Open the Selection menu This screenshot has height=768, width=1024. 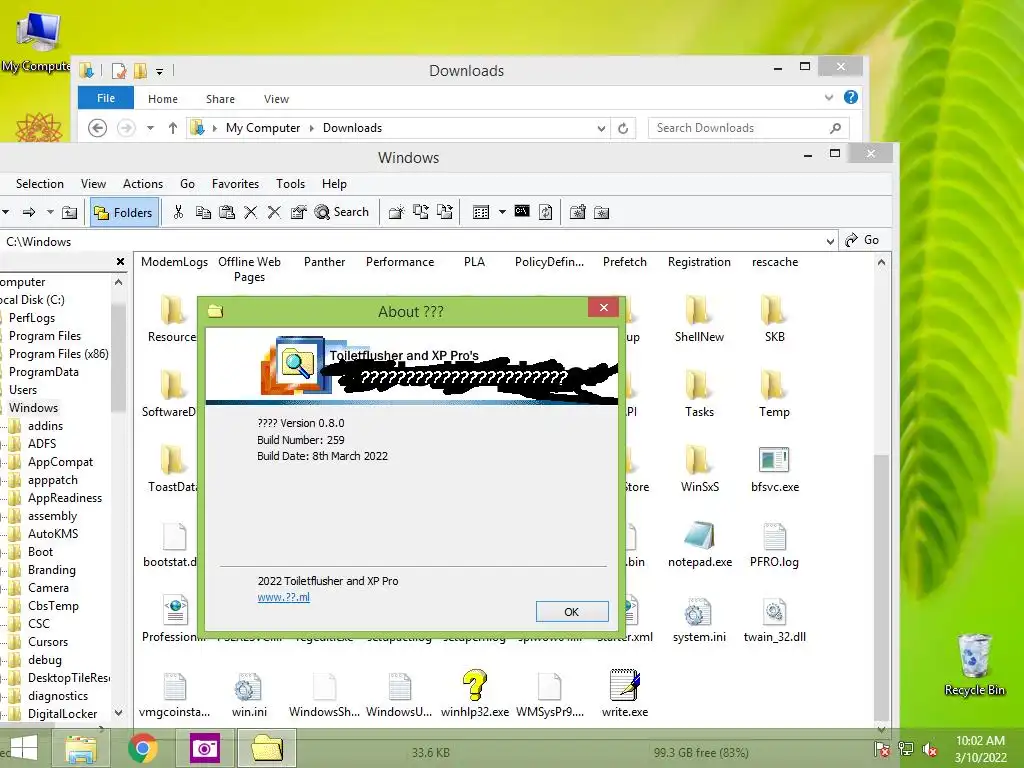40,184
